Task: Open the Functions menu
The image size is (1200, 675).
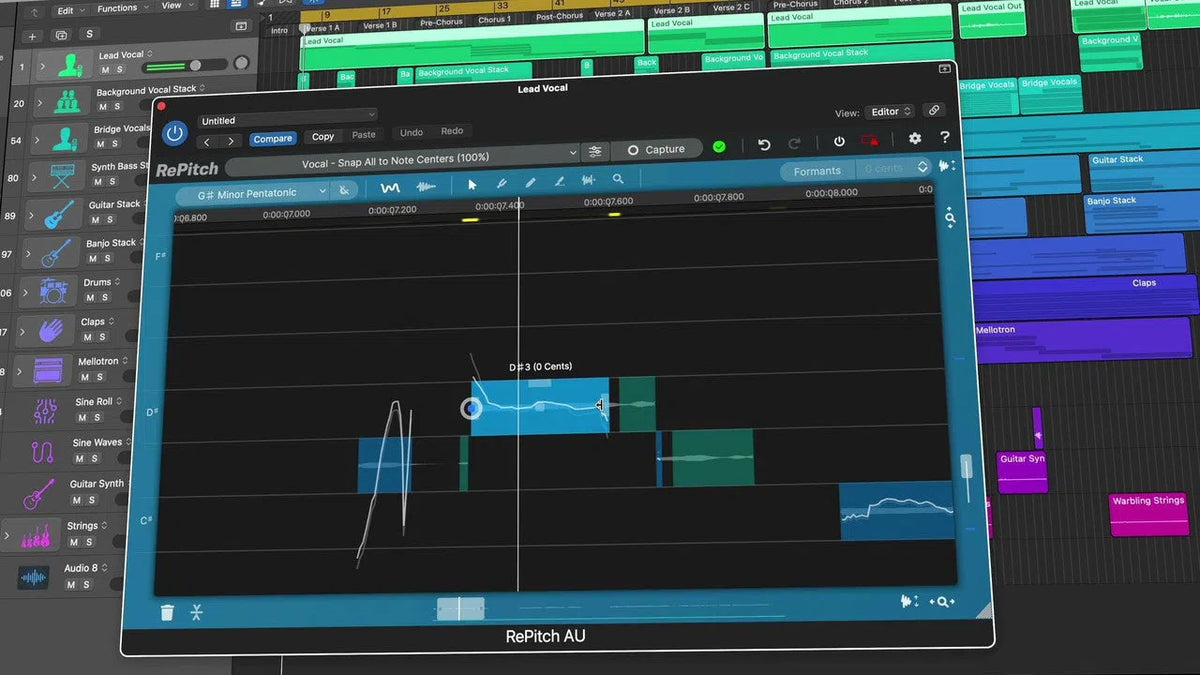Action: [x=118, y=8]
